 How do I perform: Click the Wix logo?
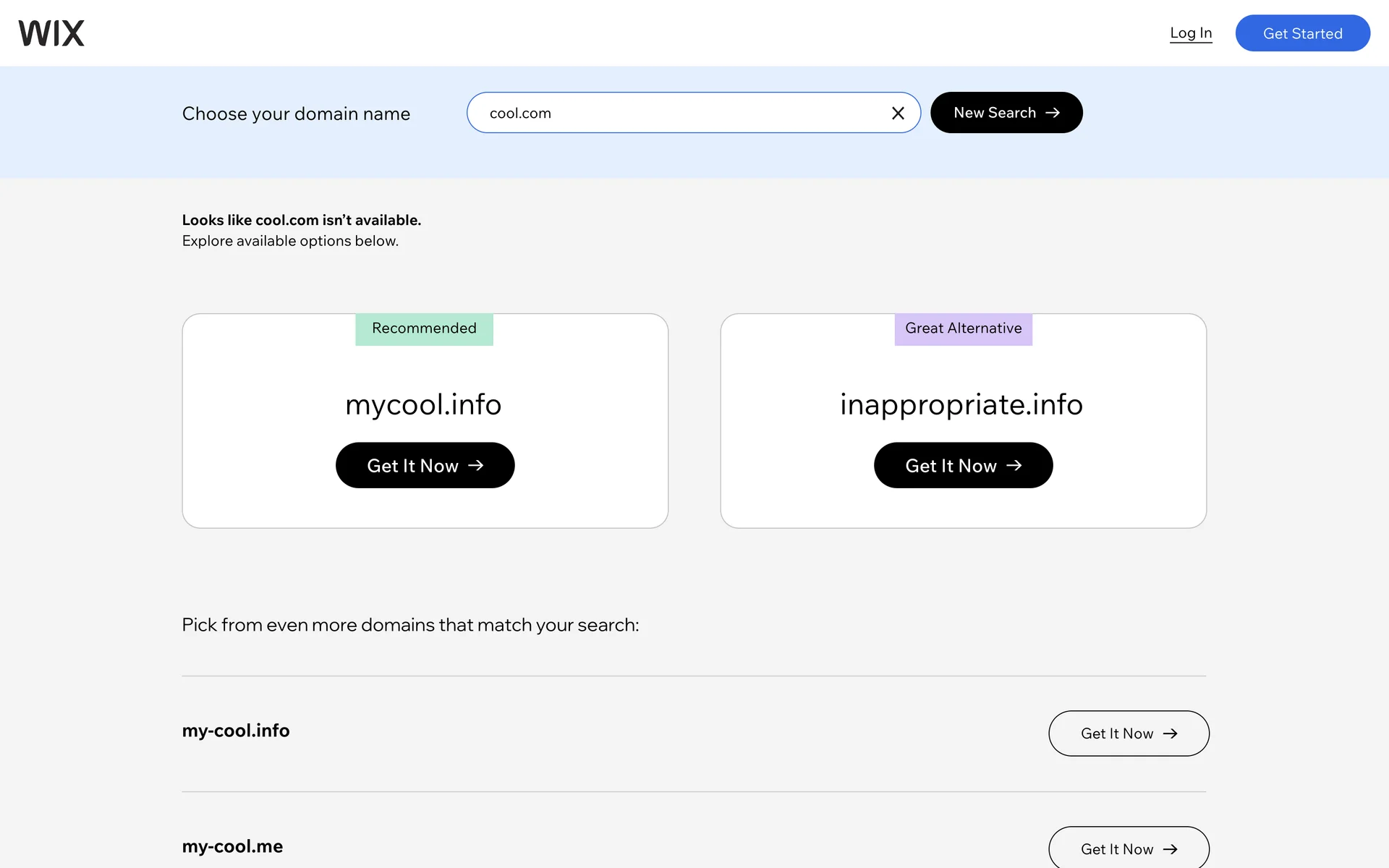pyautogui.click(x=51, y=33)
